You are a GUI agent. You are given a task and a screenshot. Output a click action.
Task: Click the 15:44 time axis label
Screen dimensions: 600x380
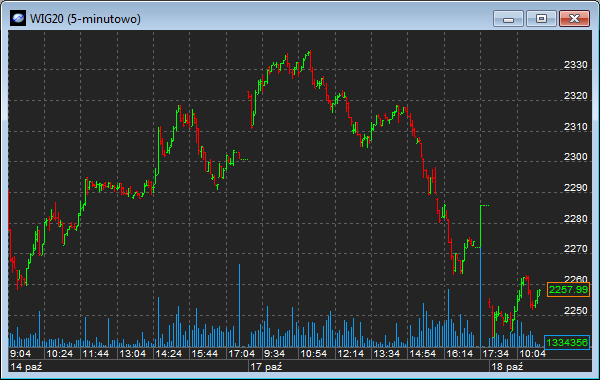click(x=205, y=354)
